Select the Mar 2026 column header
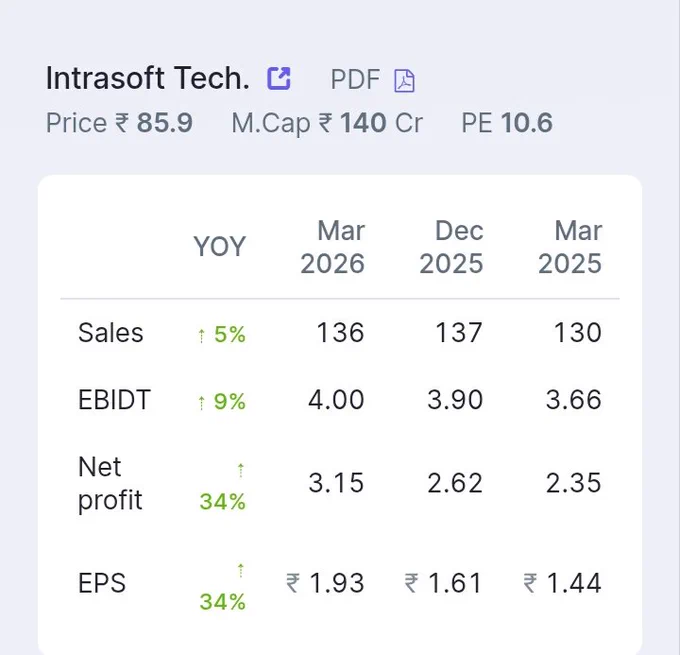Image resolution: width=680 pixels, height=655 pixels. pyautogui.click(x=333, y=247)
